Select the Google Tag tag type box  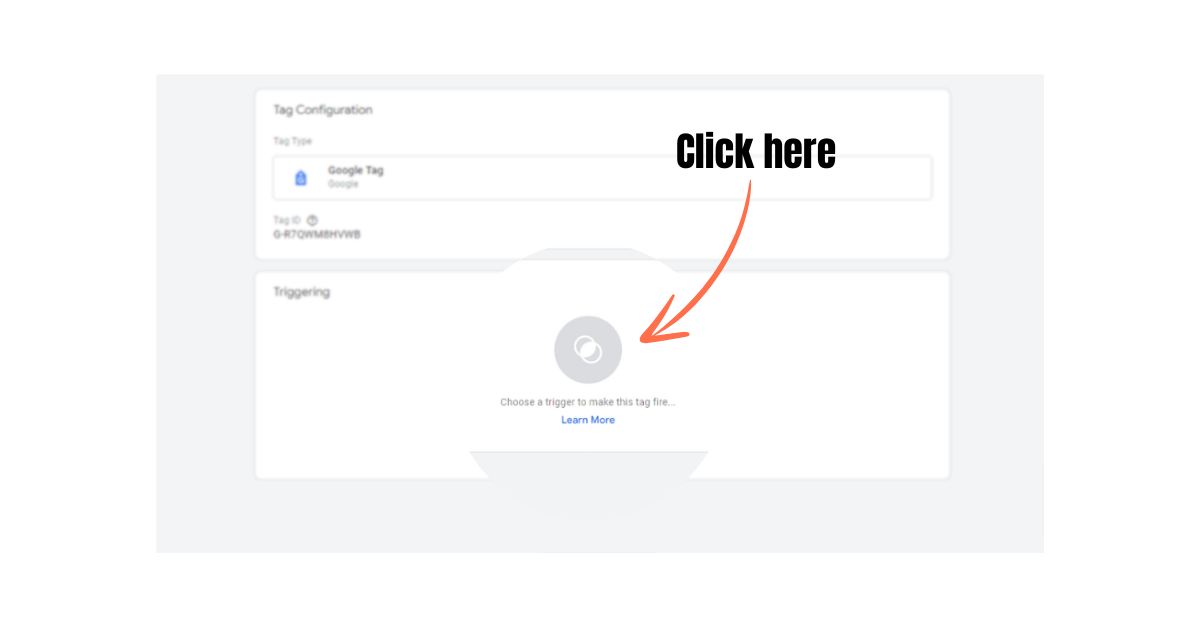pyautogui.click(x=602, y=178)
